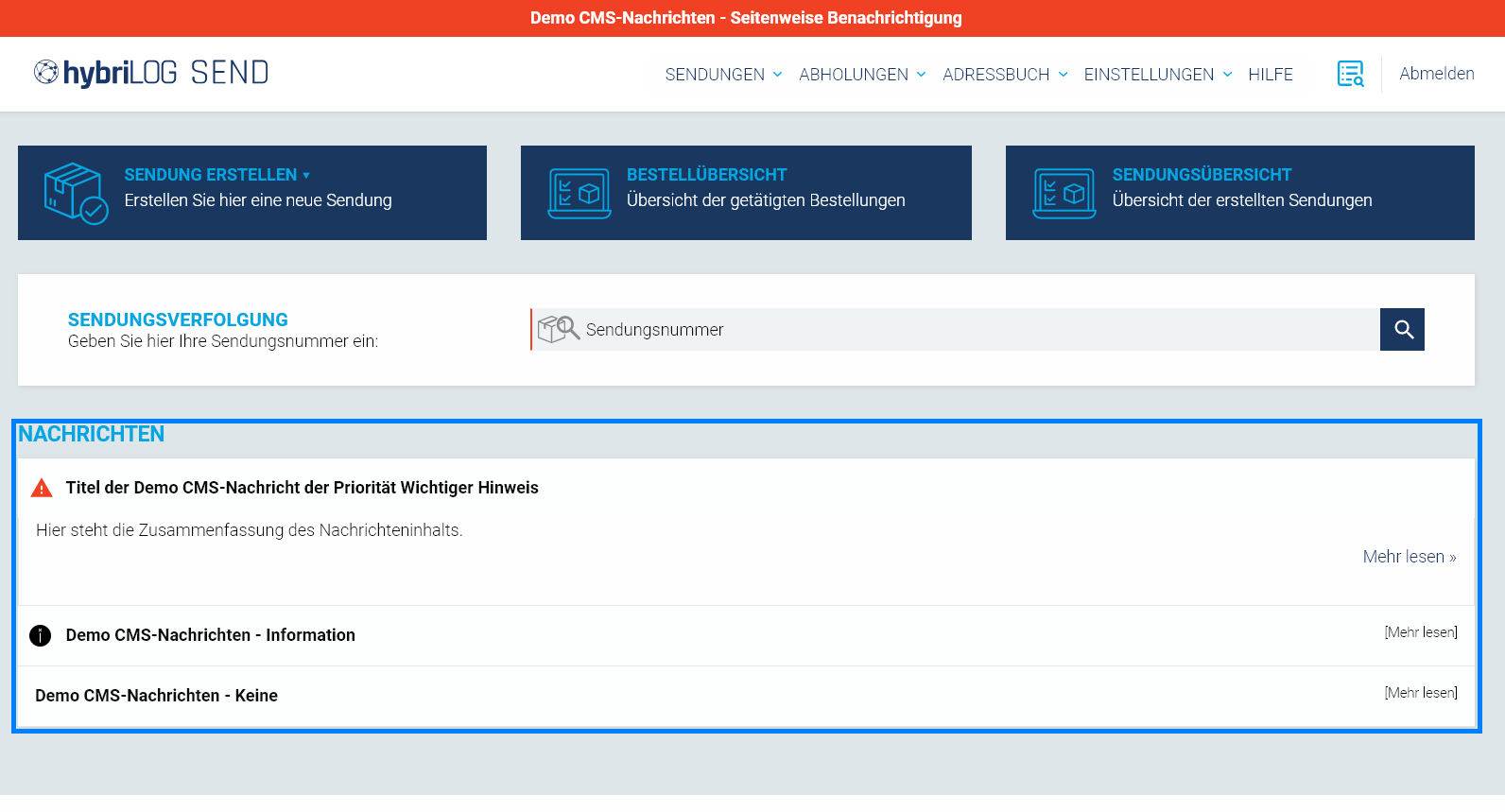Click the hybriLOG SEND logo
The height and width of the screenshot is (812, 1505).
click(151, 73)
